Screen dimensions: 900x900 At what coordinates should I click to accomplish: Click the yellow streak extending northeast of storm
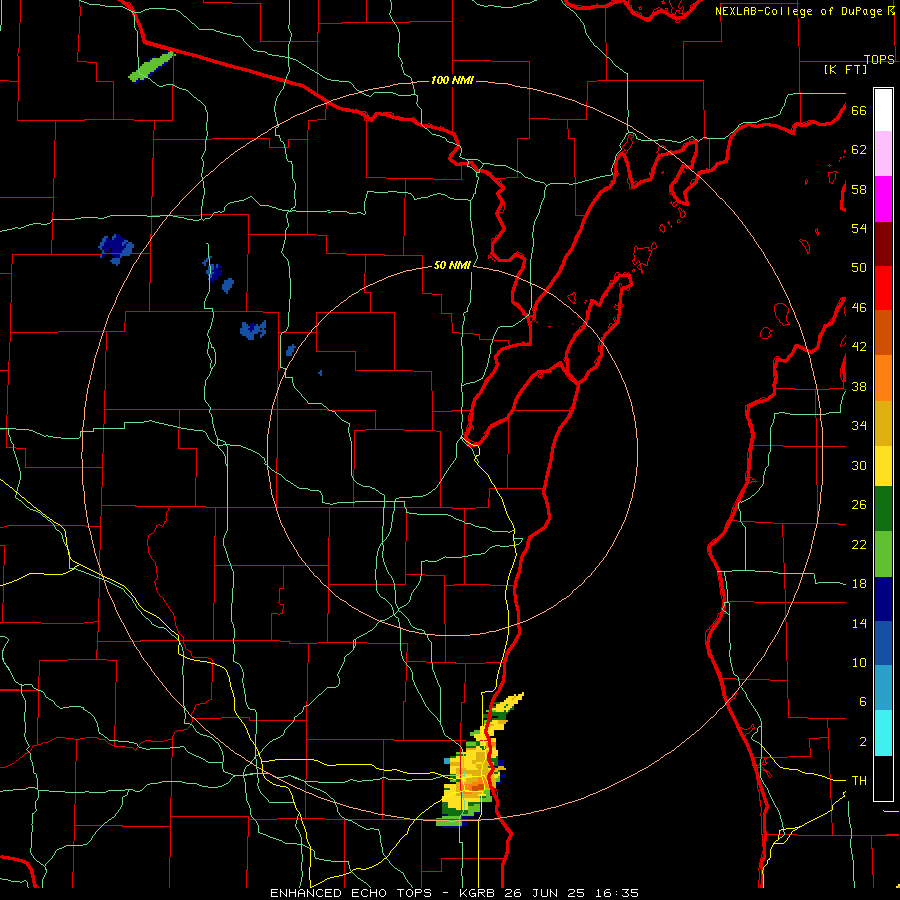coord(508,703)
